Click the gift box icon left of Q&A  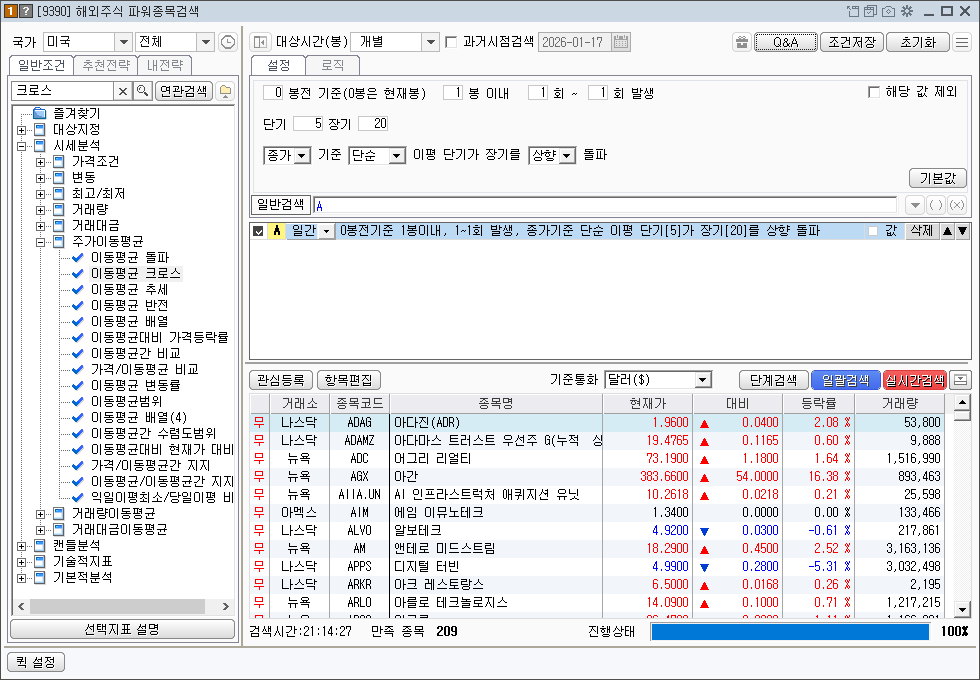[741, 42]
